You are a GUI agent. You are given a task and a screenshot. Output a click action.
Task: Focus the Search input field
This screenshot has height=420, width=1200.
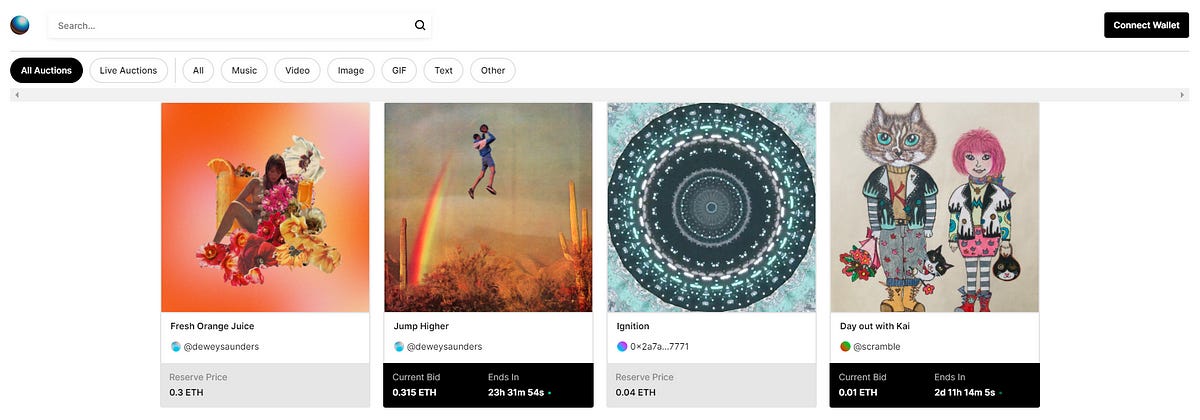230,26
